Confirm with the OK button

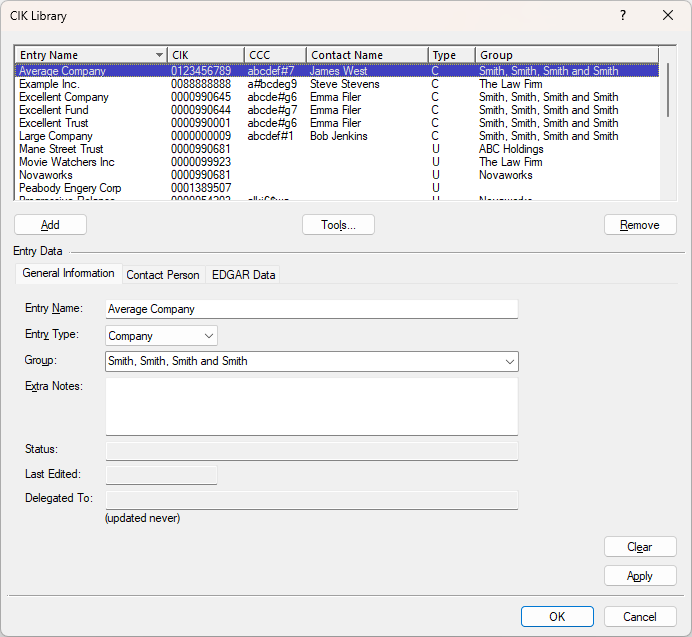click(x=557, y=617)
